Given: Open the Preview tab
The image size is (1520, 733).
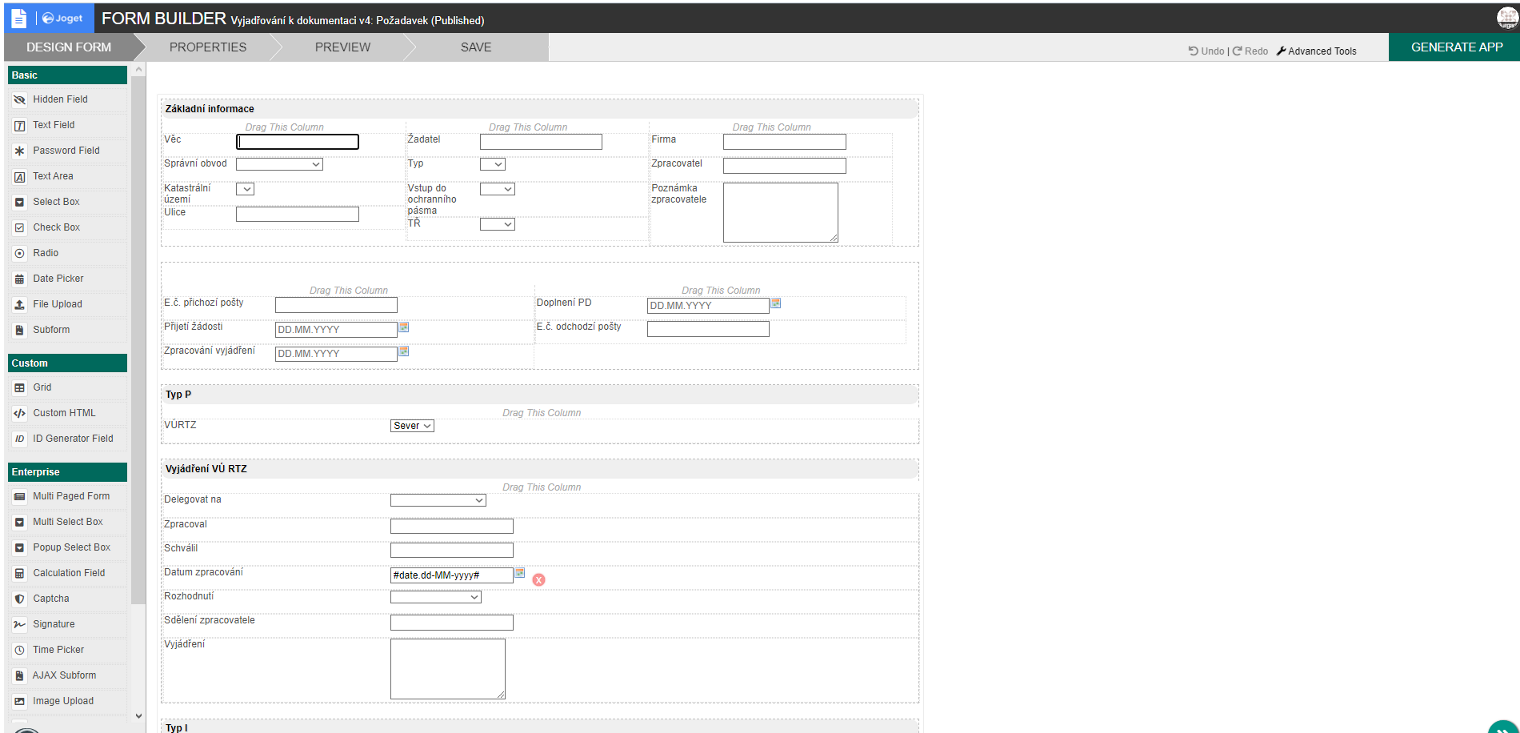Looking at the screenshot, I should coord(342,46).
